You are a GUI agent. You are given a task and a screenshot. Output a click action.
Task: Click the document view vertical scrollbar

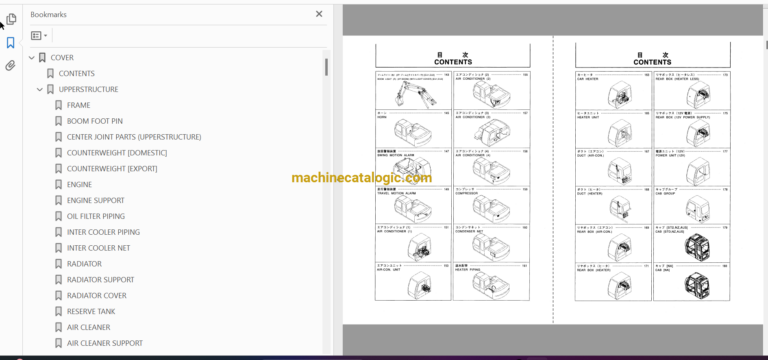tap(766, 46)
